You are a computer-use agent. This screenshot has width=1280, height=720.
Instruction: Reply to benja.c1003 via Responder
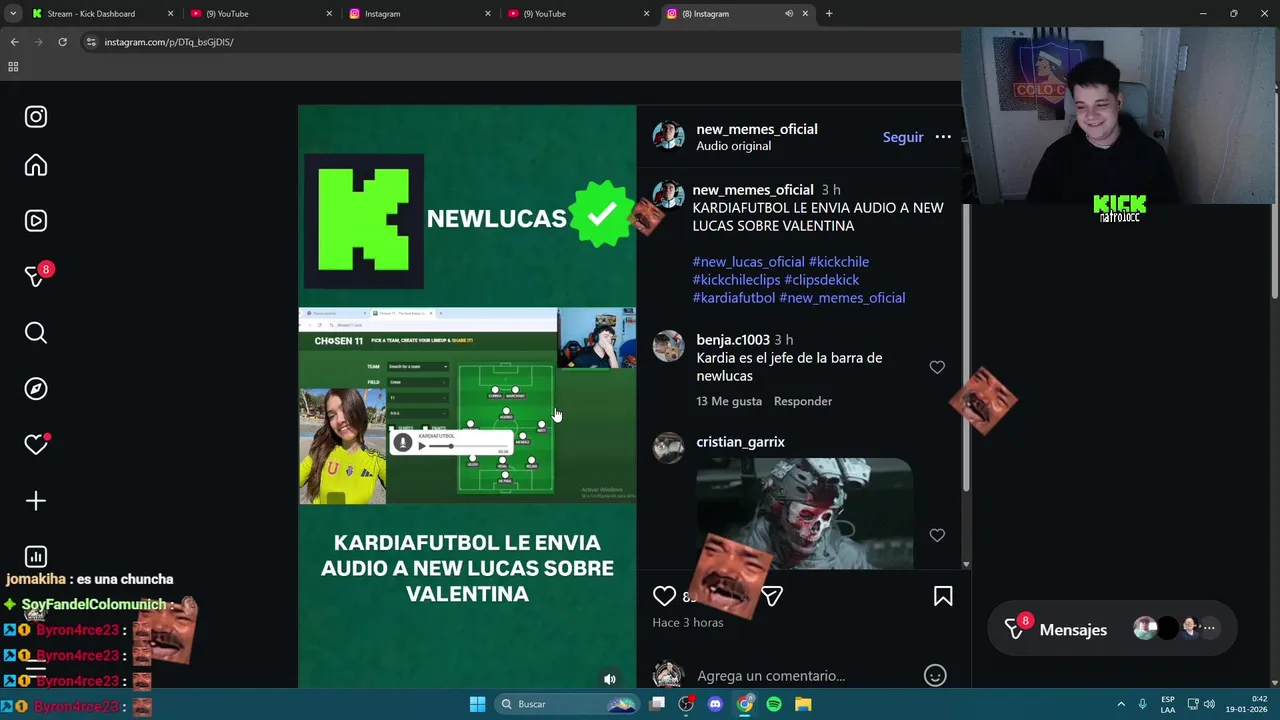point(803,401)
